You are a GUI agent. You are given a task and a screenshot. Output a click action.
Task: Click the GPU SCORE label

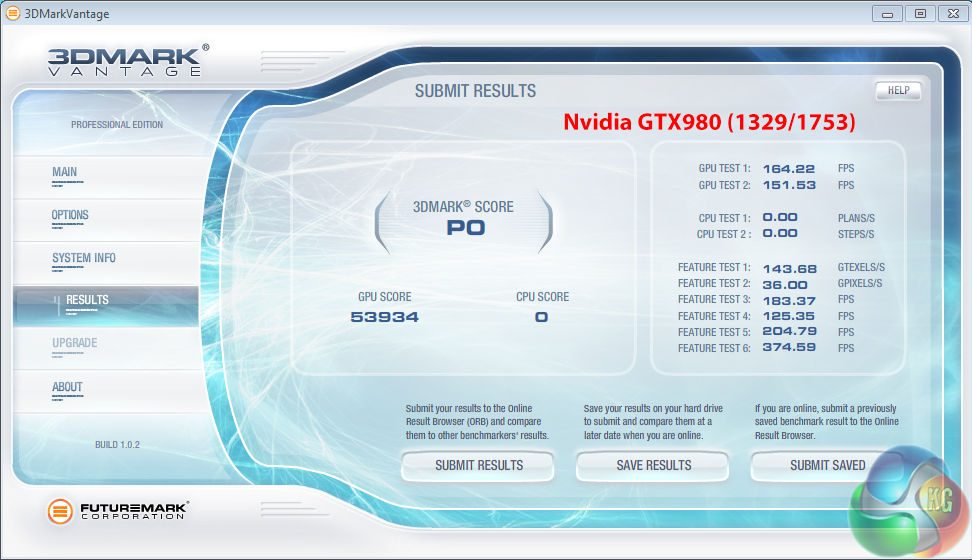(x=384, y=297)
